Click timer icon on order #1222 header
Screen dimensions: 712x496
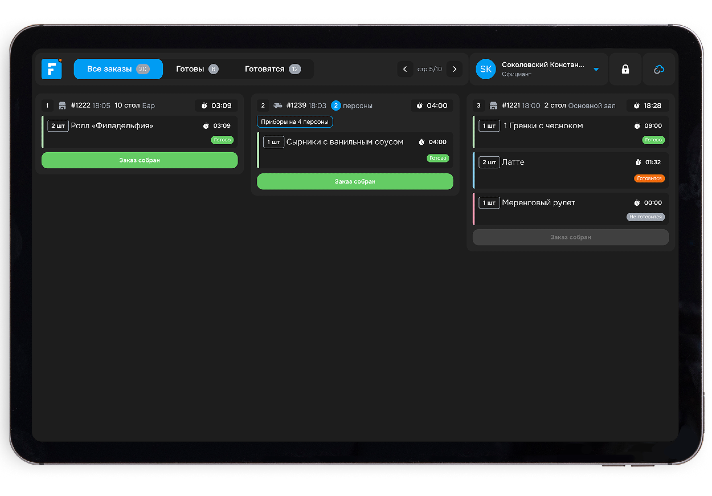click(x=204, y=105)
